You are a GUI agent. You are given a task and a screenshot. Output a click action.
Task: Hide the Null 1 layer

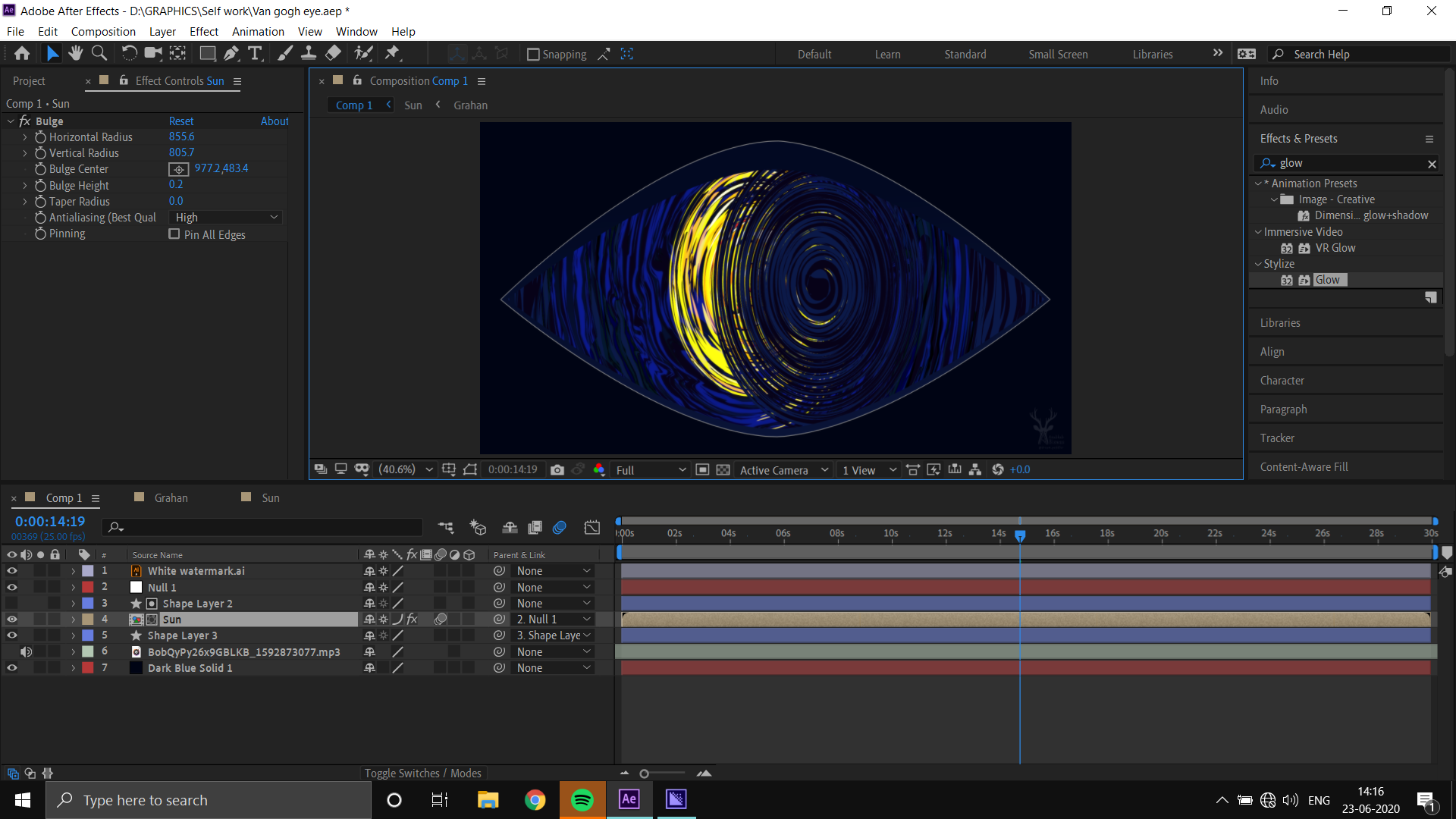point(12,587)
